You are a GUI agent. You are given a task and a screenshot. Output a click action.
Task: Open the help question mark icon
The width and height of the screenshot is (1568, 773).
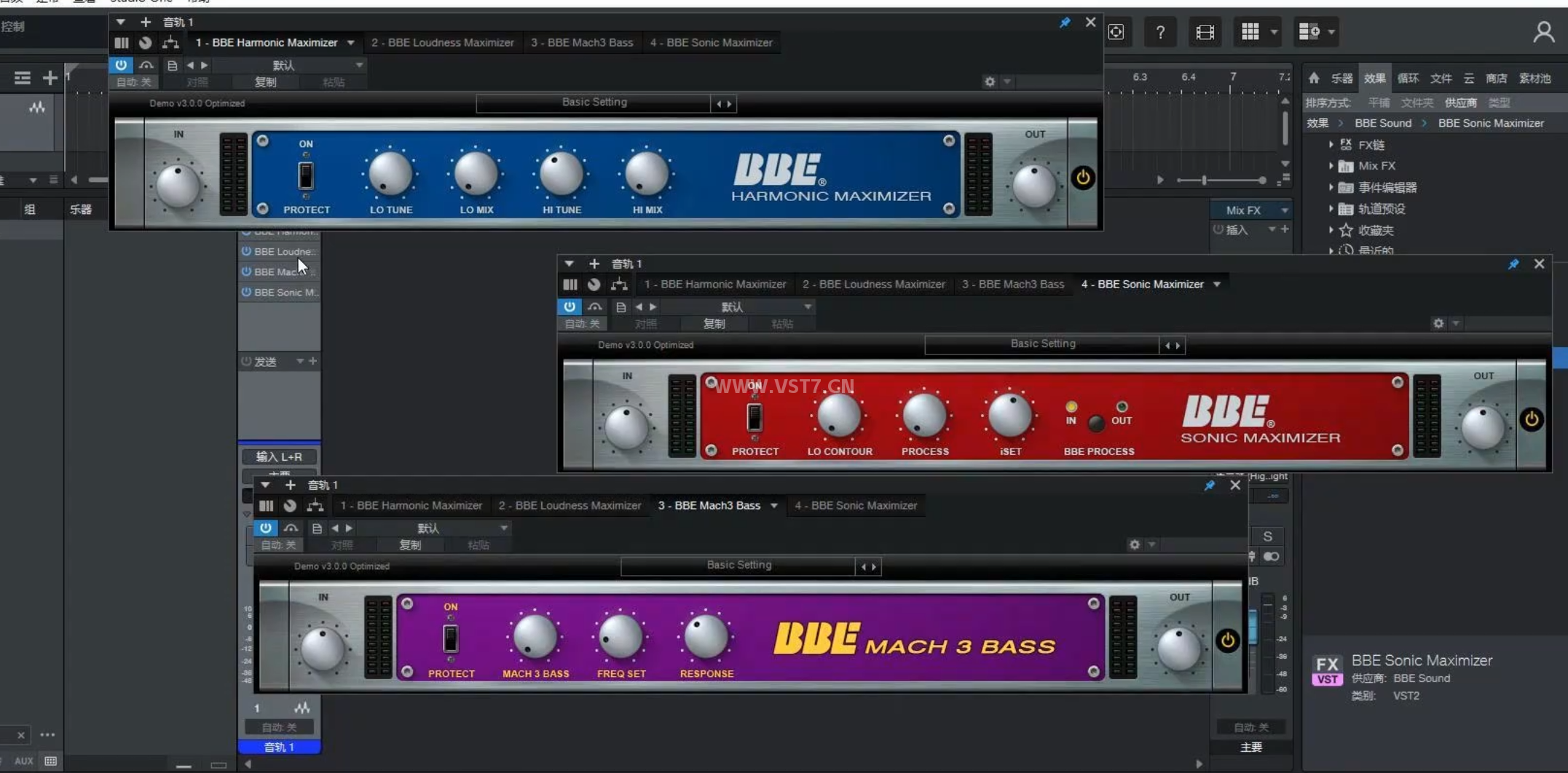coord(1160,32)
